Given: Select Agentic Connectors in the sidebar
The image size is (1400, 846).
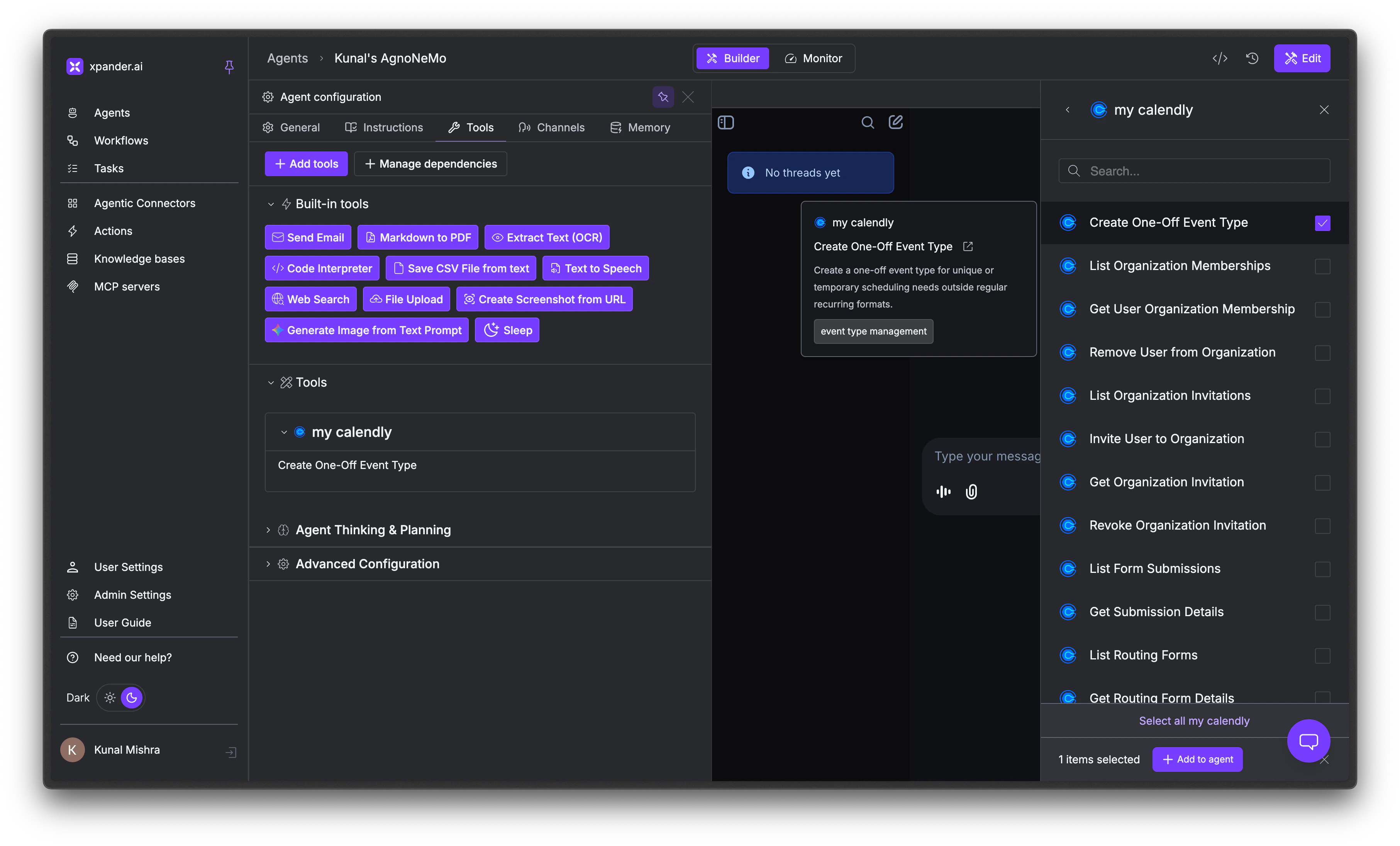Looking at the screenshot, I should [144, 203].
